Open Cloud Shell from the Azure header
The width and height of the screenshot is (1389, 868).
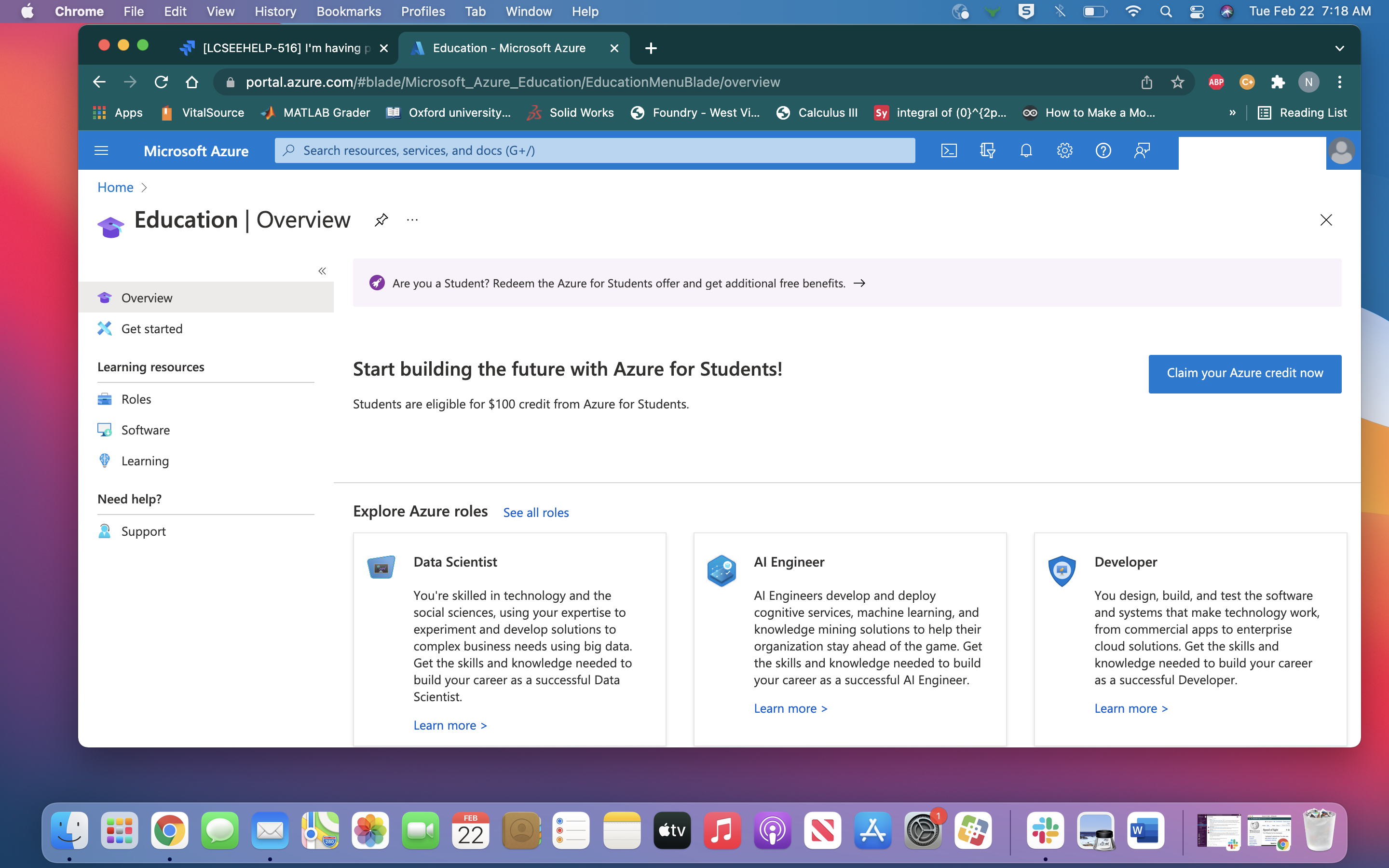tap(949, 150)
